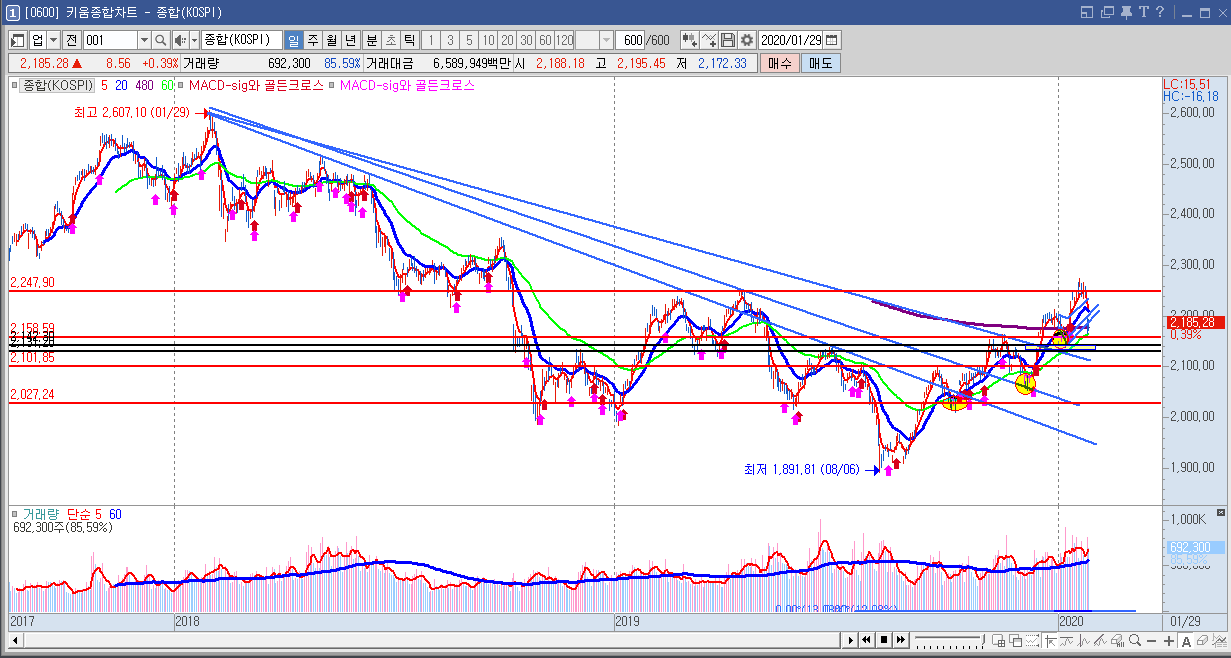
Task: Click the 매수 buy button
Action: click(780, 63)
